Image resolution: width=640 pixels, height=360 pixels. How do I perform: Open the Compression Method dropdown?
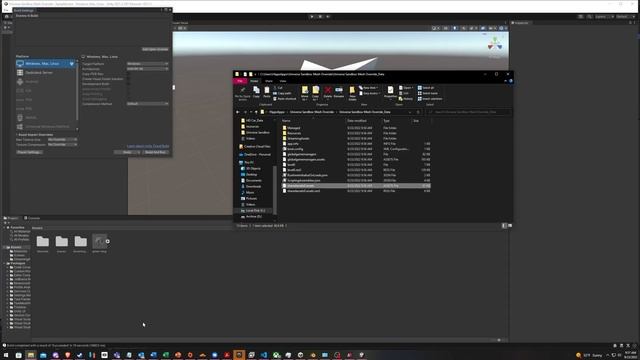tap(147, 104)
